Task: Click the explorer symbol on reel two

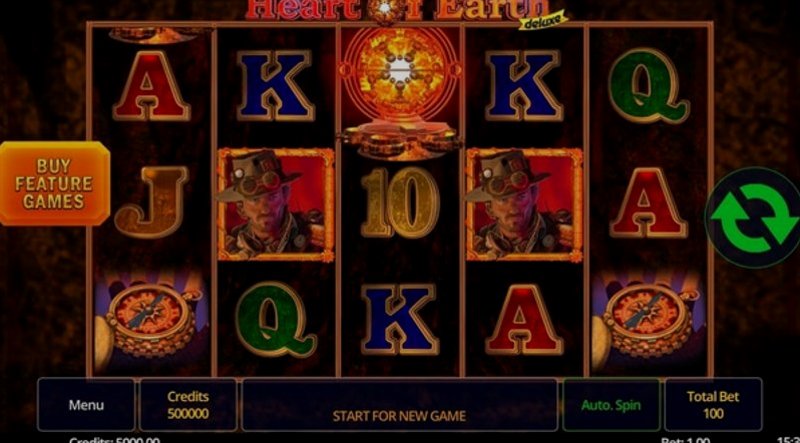Action: pos(276,205)
